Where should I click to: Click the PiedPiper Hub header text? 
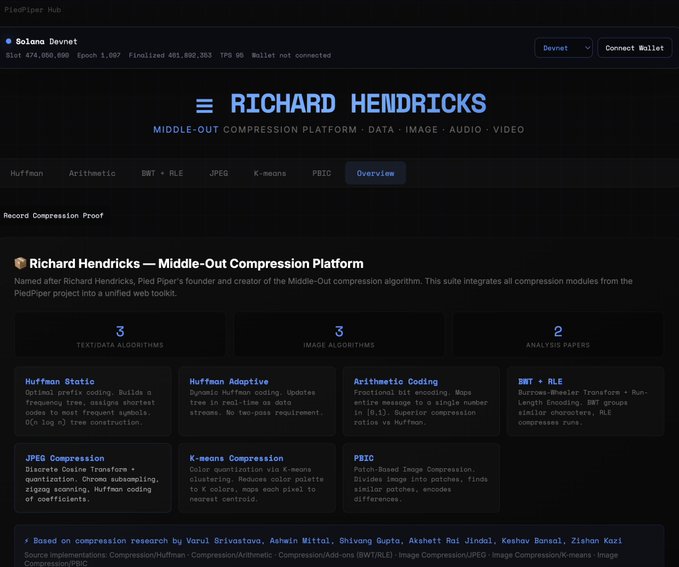pyautogui.click(x=32, y=10)
